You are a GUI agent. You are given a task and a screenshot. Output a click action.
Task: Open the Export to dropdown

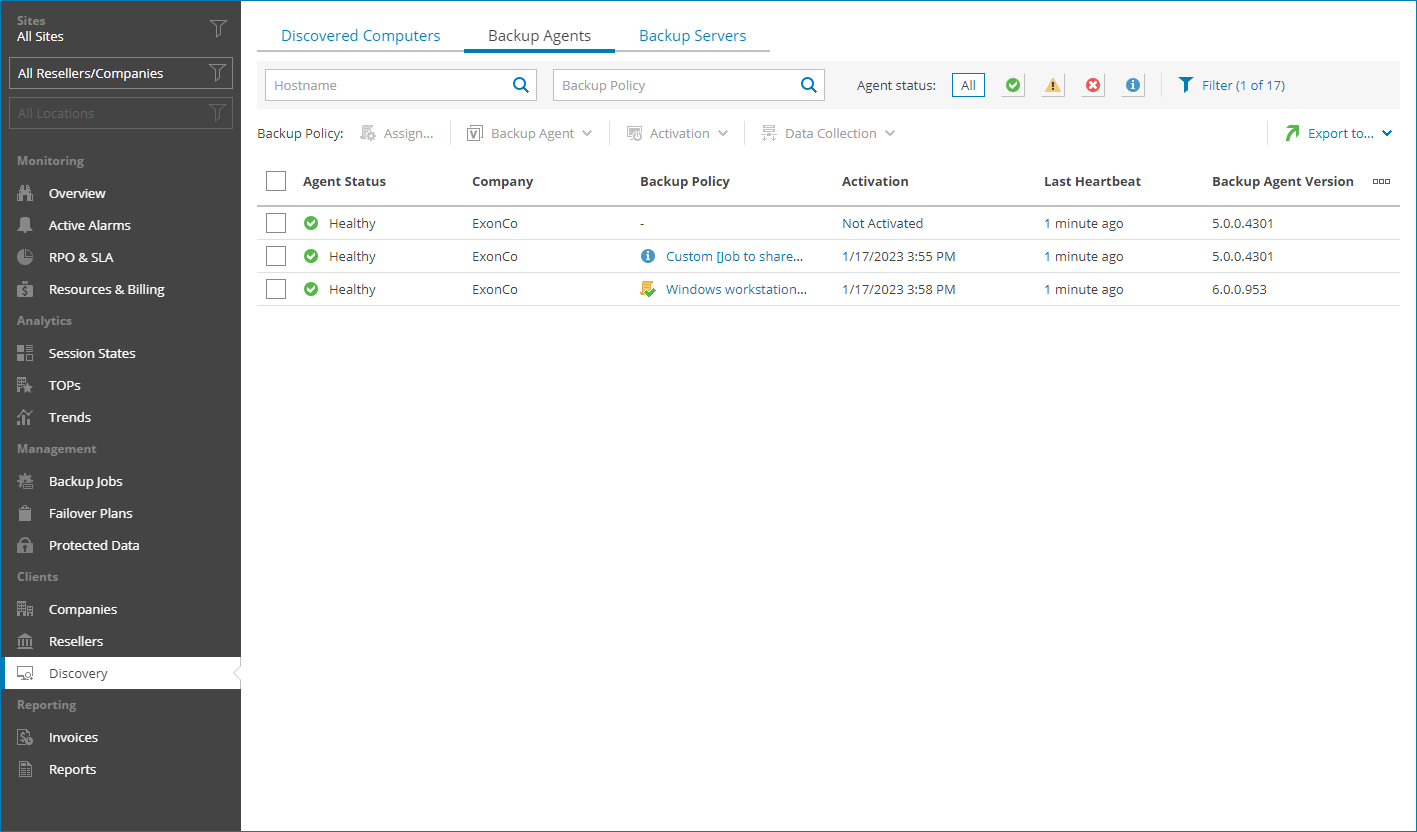(x=1338, y=133)
